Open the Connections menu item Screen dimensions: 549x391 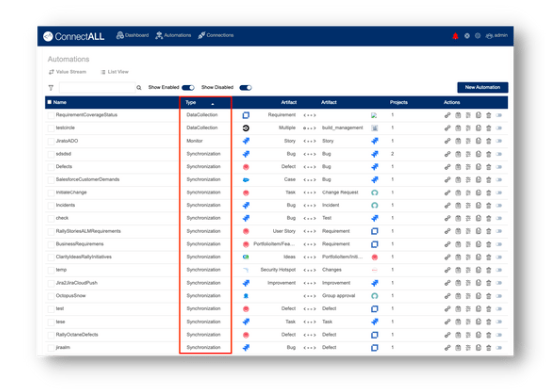216,35
